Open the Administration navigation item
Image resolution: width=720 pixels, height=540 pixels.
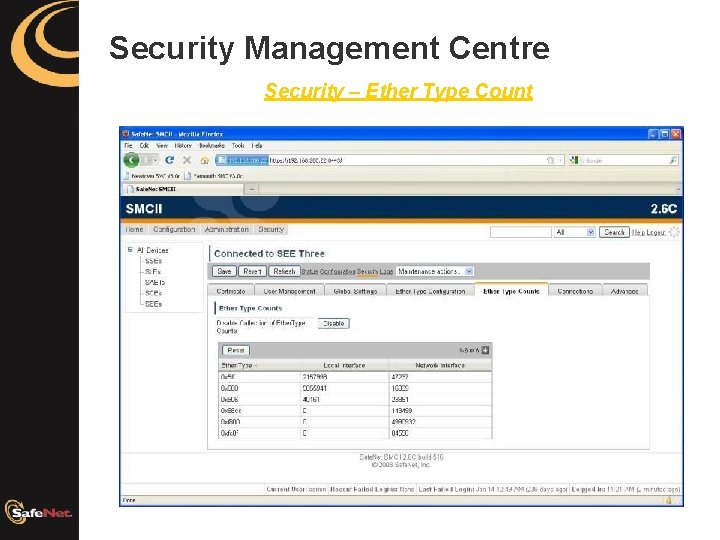tap(226, 229)
